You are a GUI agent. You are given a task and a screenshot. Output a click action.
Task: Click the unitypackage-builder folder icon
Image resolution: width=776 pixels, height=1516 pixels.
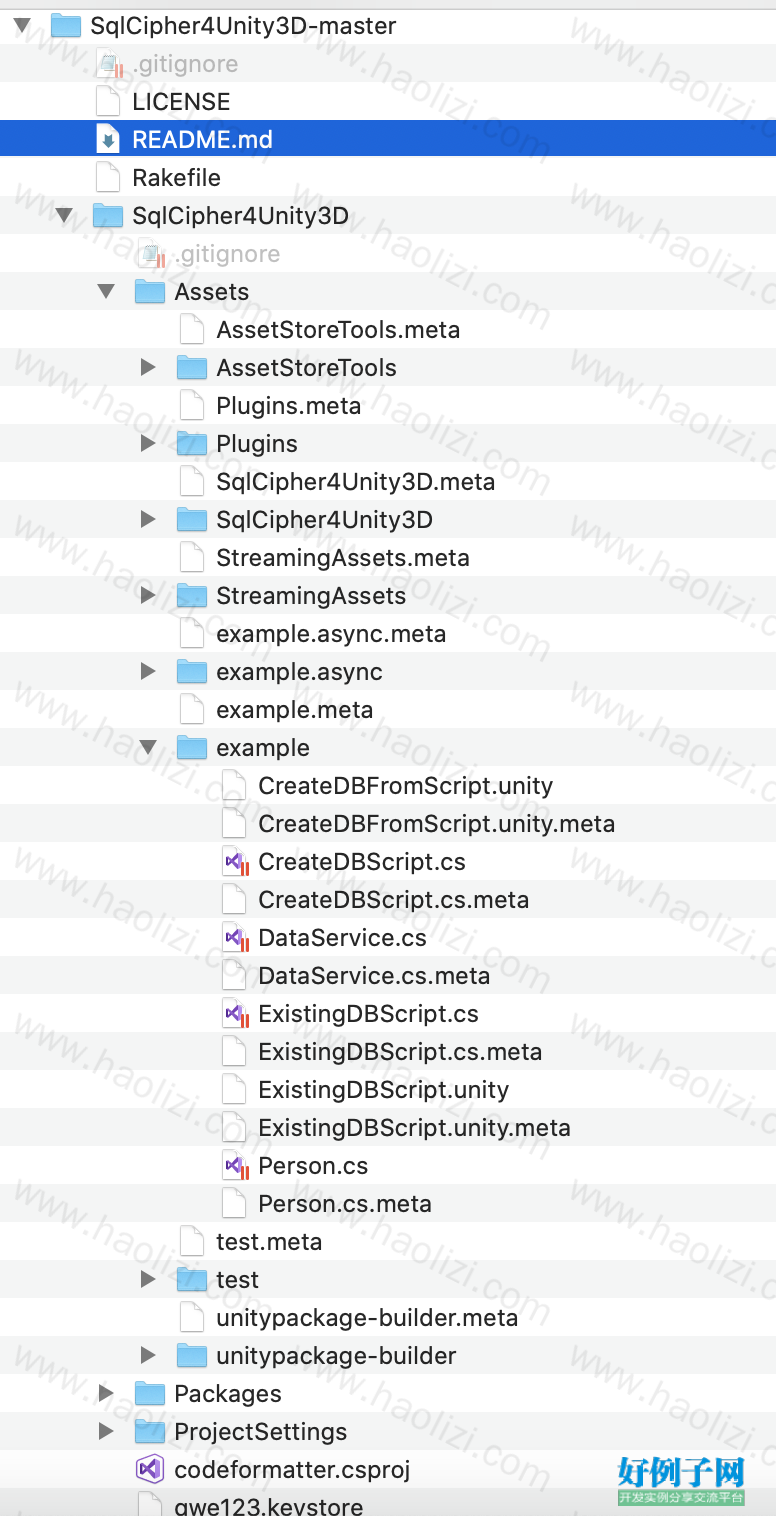pos(192,1356)
